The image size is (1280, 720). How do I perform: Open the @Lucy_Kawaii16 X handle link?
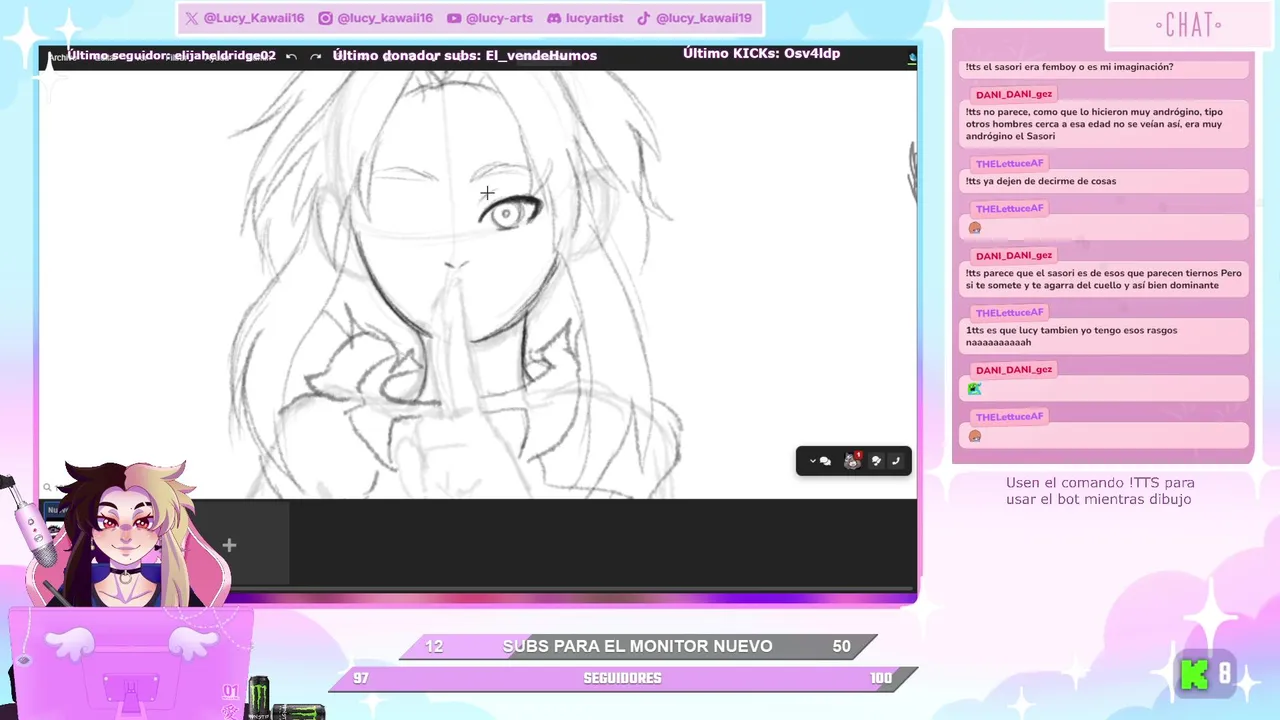point(254,18)
